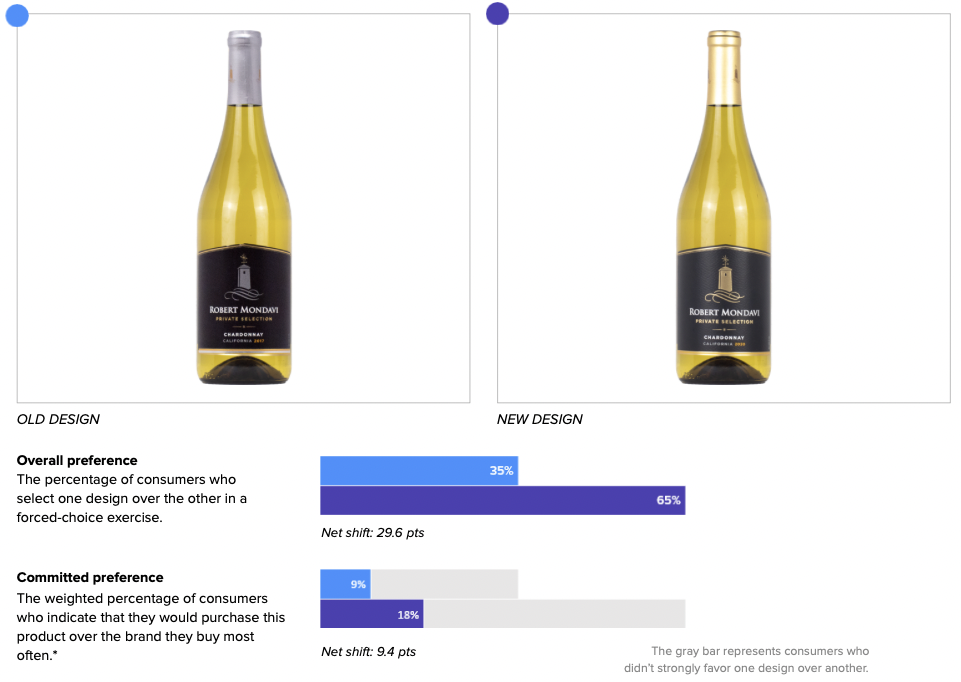Click the light blue circle marker for old design

click(17, 15)
